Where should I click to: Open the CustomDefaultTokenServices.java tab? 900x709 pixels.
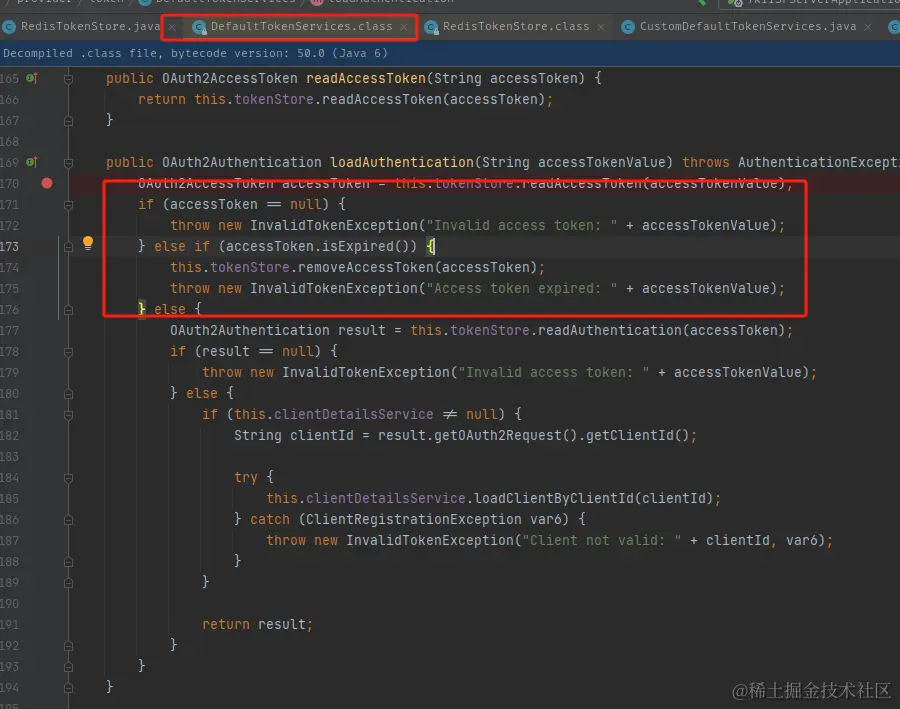[747, 26]
